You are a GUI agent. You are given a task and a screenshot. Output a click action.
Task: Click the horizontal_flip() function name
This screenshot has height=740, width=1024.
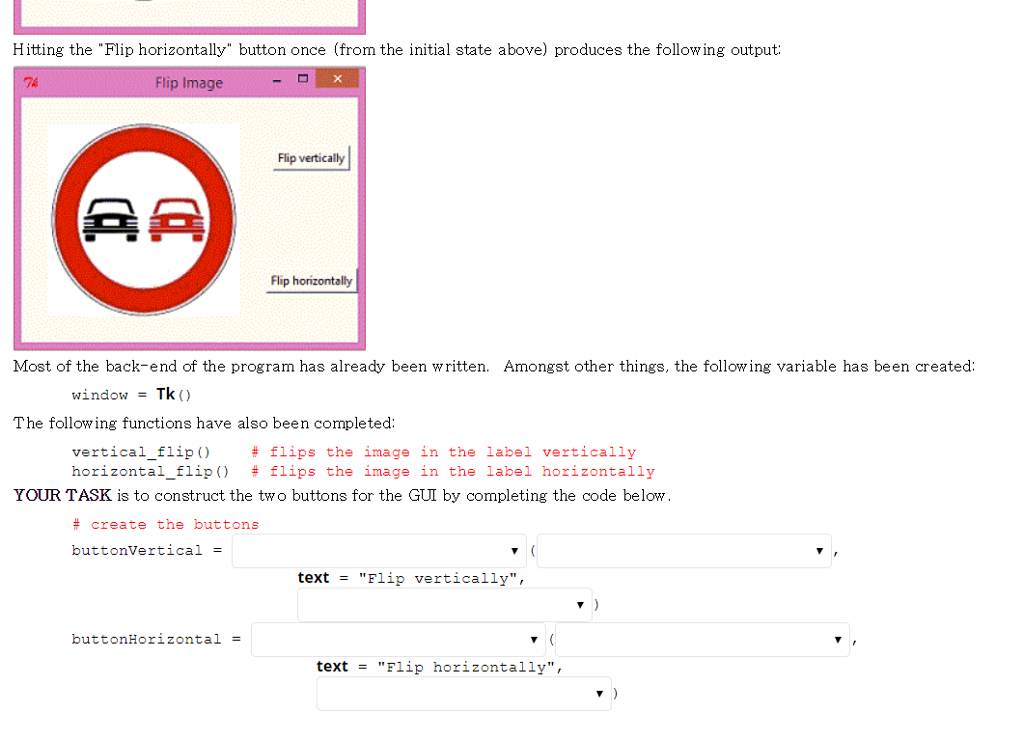coord(150,472)
